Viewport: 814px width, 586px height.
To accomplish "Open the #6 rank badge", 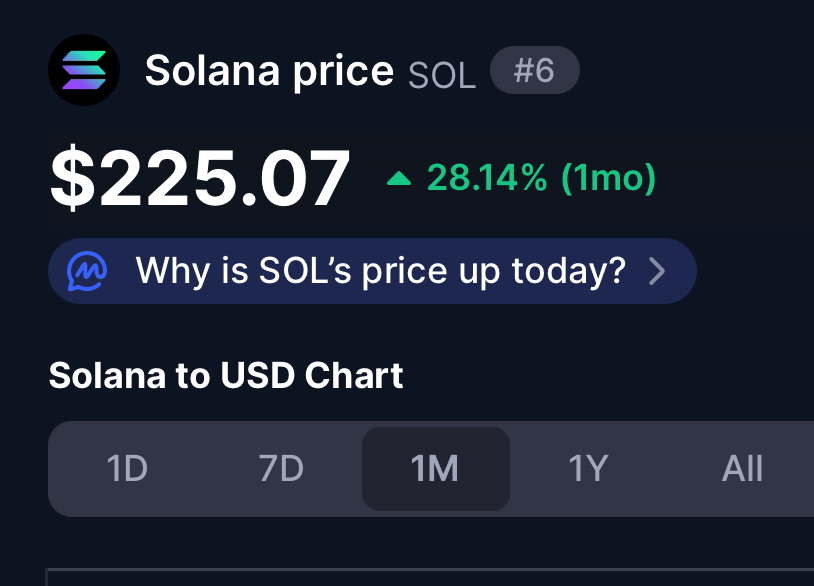I will (x=535, y=70).
